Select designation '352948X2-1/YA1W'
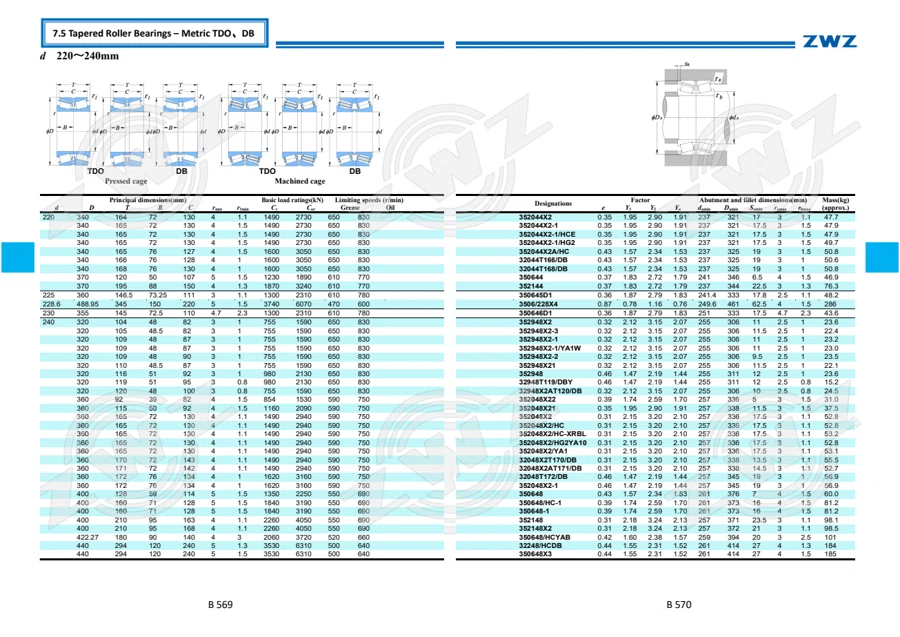This screenshot has width=900, height=637. [x=549, y=348]
